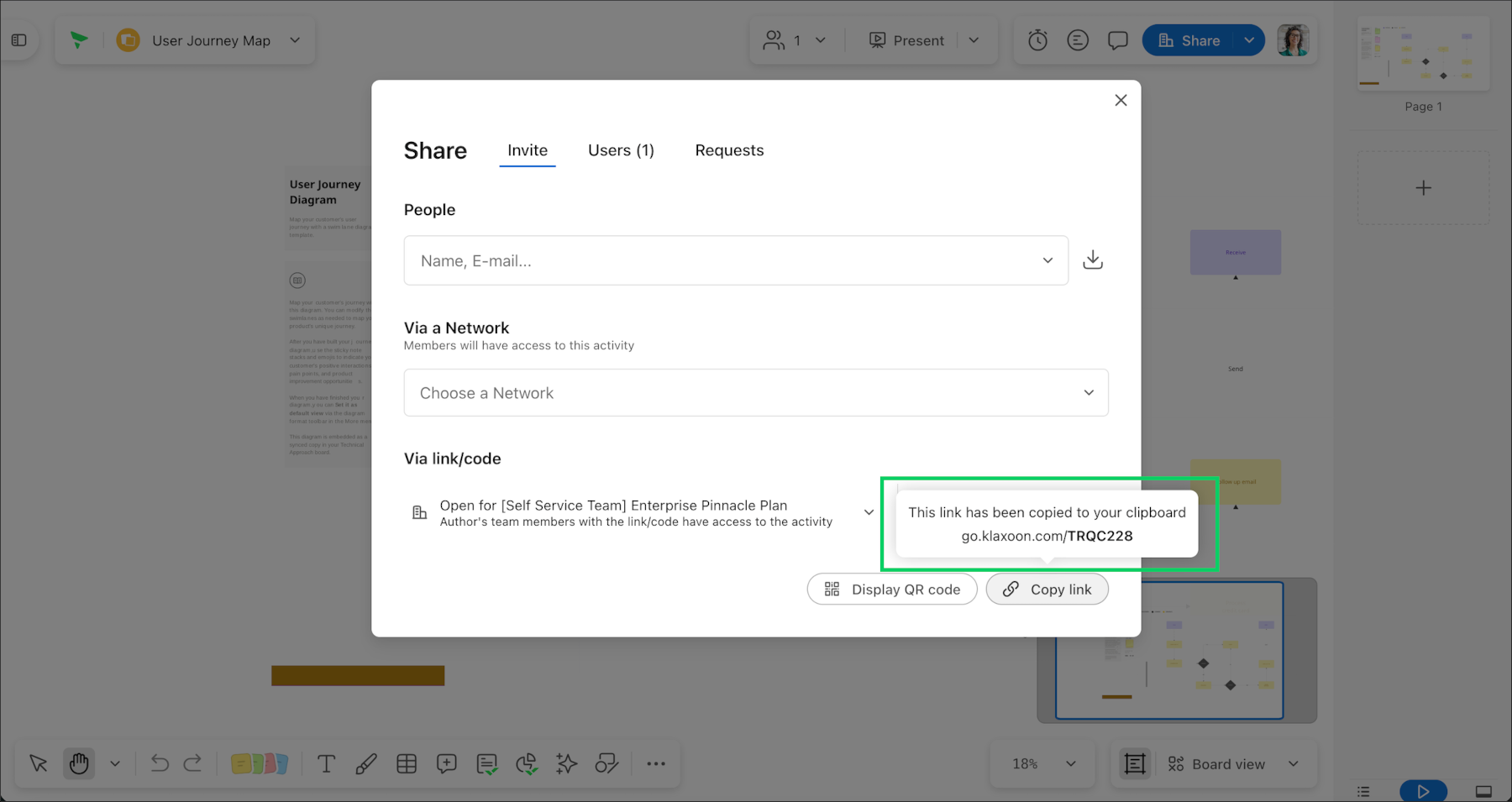Expand the participants count dropdown
This screenshot has width=1512, height=802.
click(821, 40)
